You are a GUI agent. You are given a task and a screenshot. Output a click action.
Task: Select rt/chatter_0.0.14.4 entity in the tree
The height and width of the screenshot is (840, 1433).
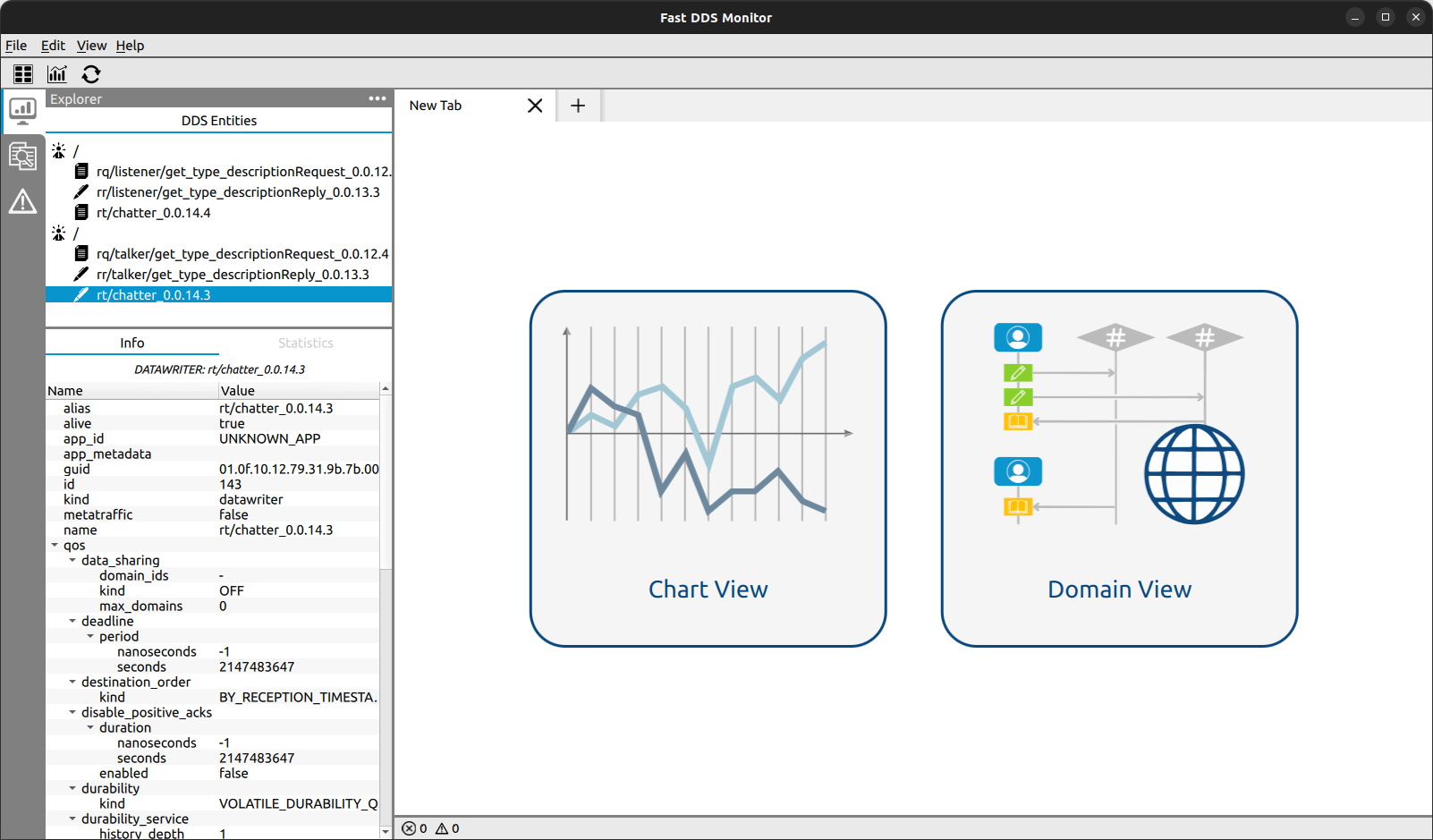(153, 213)
